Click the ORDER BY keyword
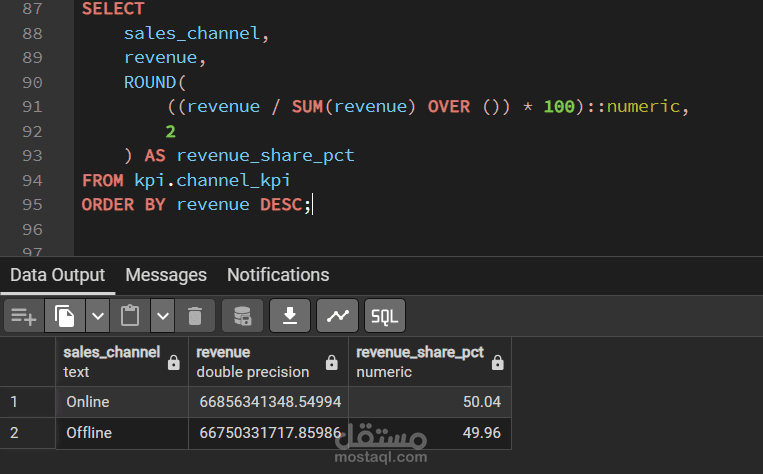Viewport: 763px width, 474px height. (x=124, y=204)
